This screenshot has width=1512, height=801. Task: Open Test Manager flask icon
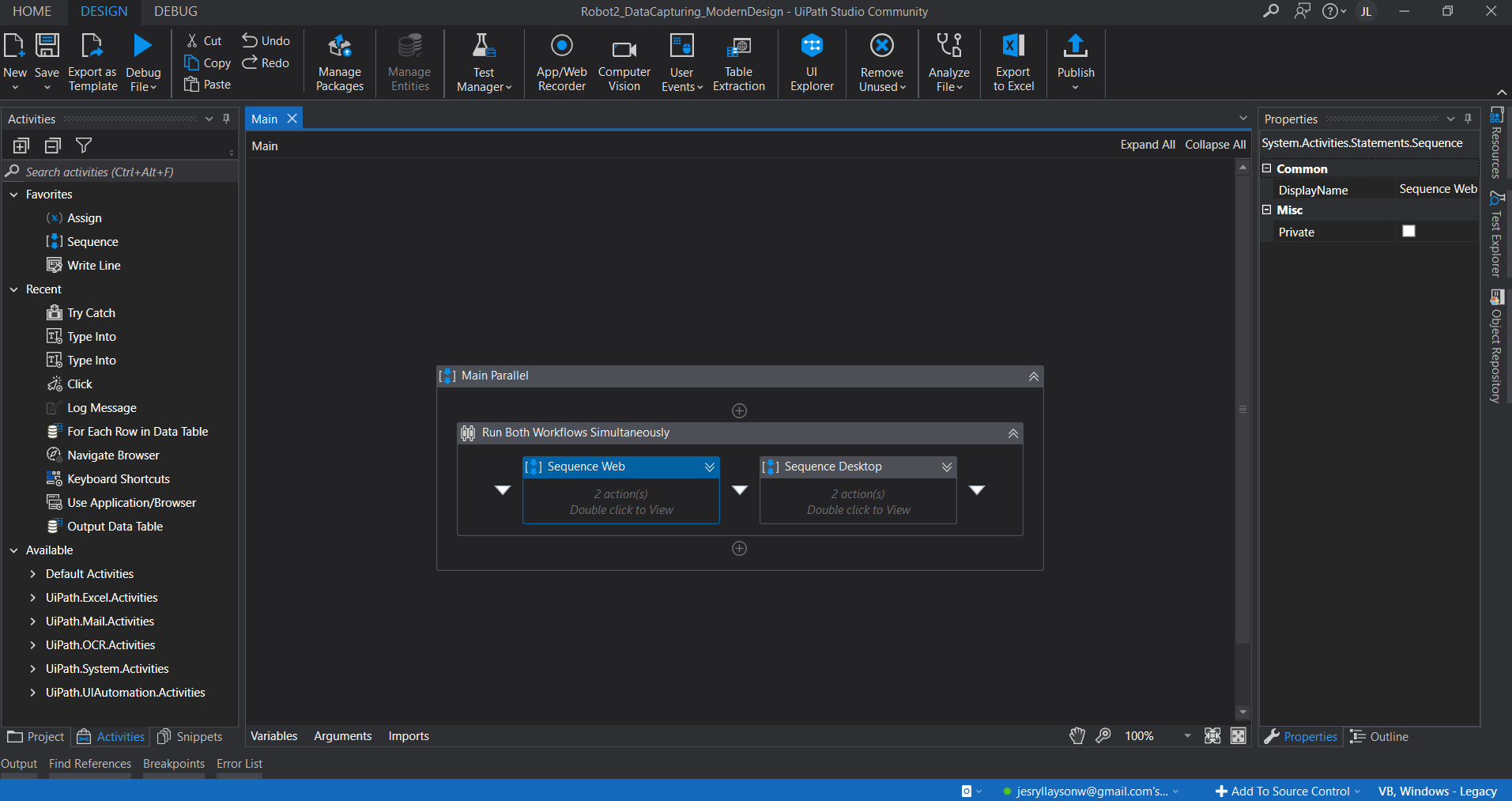point(484,46)
